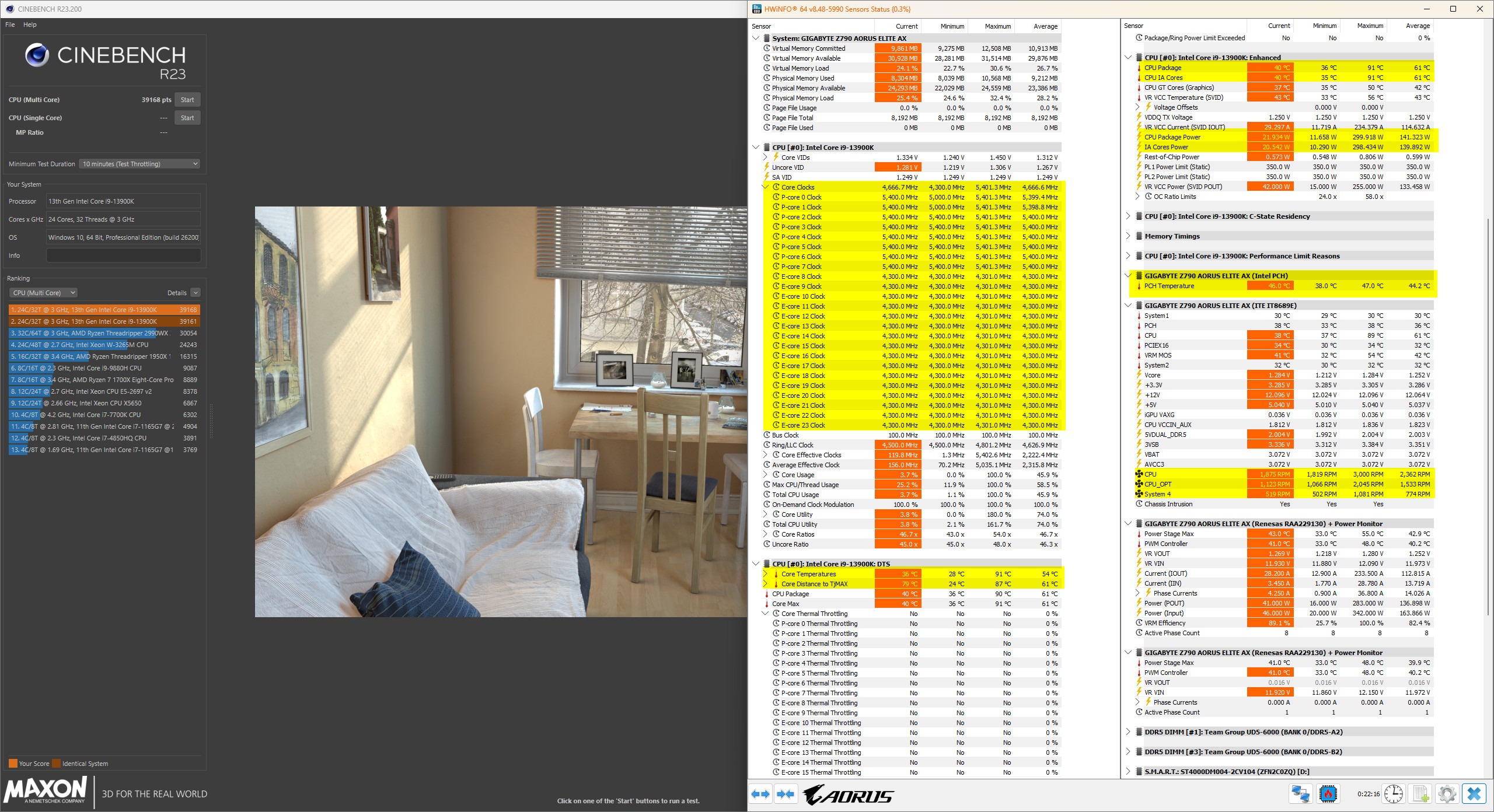Open the Details dropdown arrow in Ranking
Screen dimensions: 1494x812
pos(196,293)
